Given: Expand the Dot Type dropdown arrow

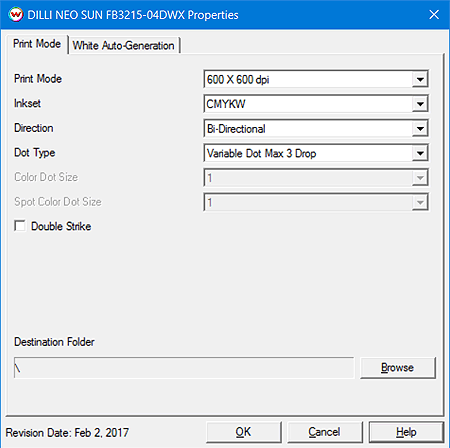Looking at the screenshot, I should (x=420, y=153).
